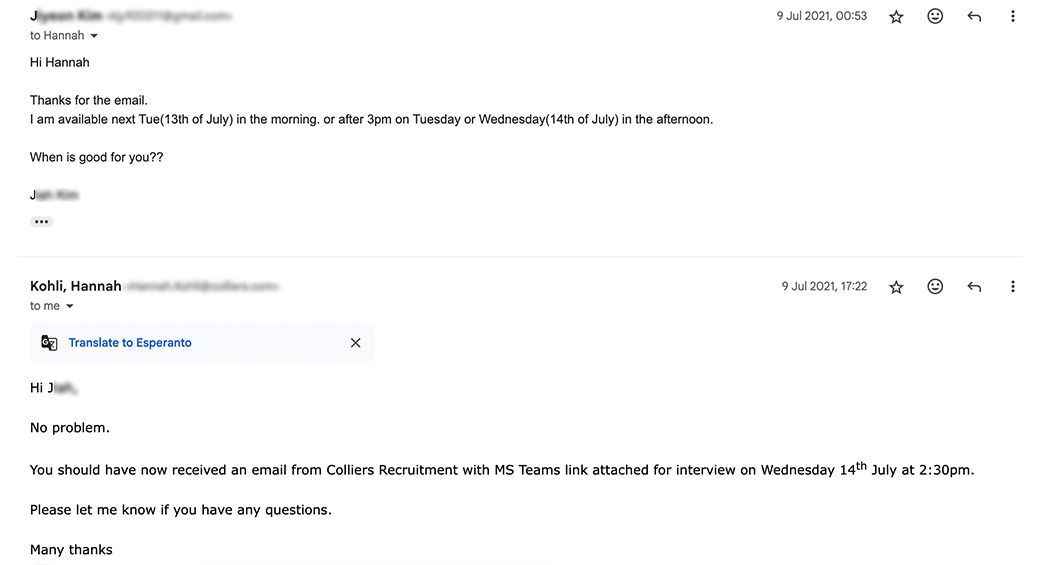The image size is (1041, 565).
Task: Click Translate to Esperanto link
Action: point(130,342)
